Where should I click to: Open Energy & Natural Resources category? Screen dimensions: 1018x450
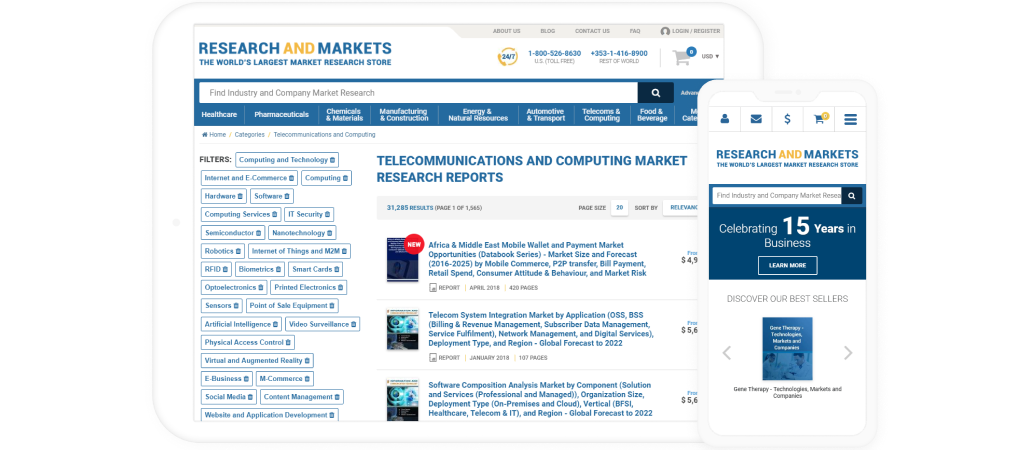pos(478,115)
